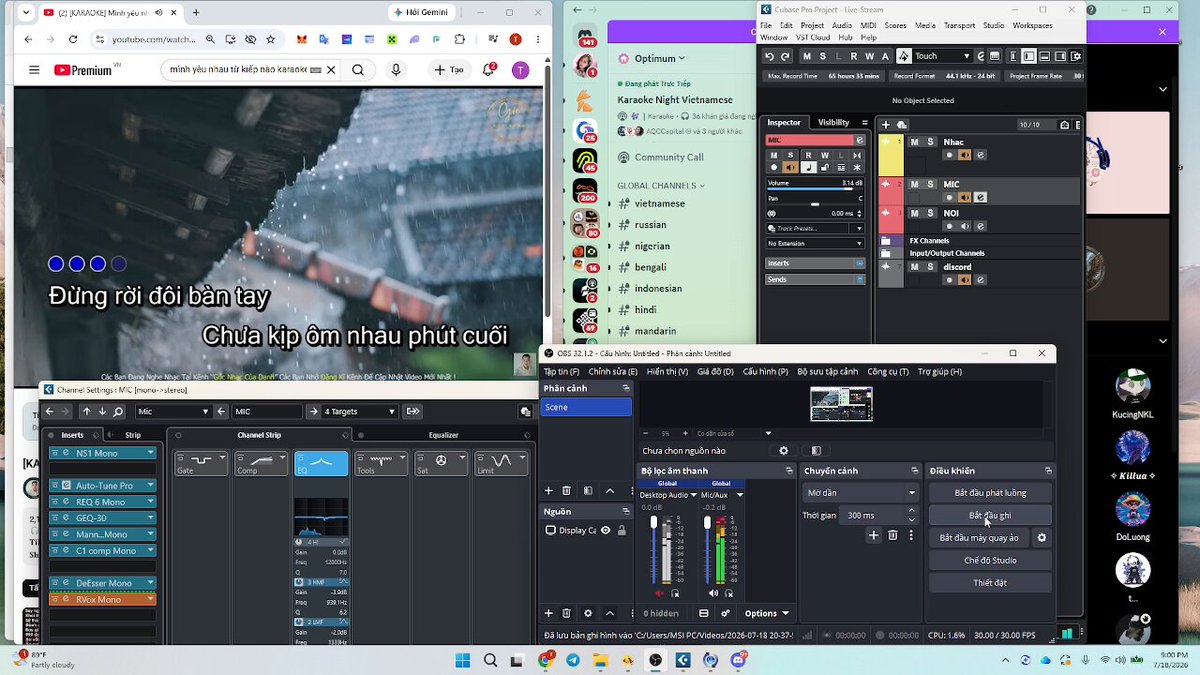1200x675 pixels.
Task: Click the Bắt đầu phát luồng button
Action: point(990,493)
